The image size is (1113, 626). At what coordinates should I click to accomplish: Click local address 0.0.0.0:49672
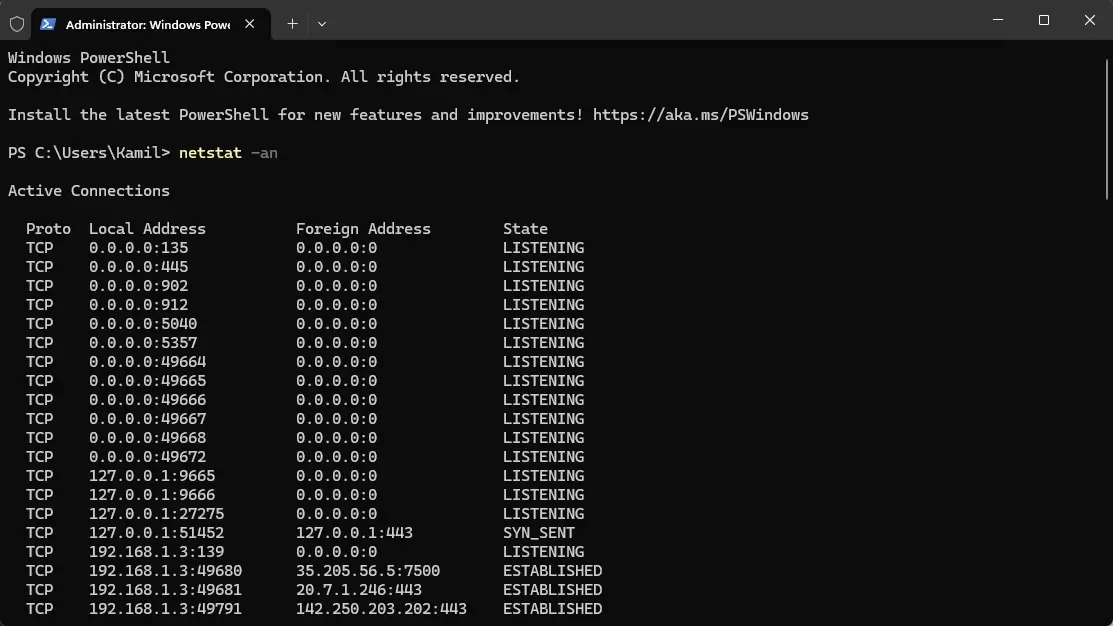pyautogui.click(x=148, y=457)
